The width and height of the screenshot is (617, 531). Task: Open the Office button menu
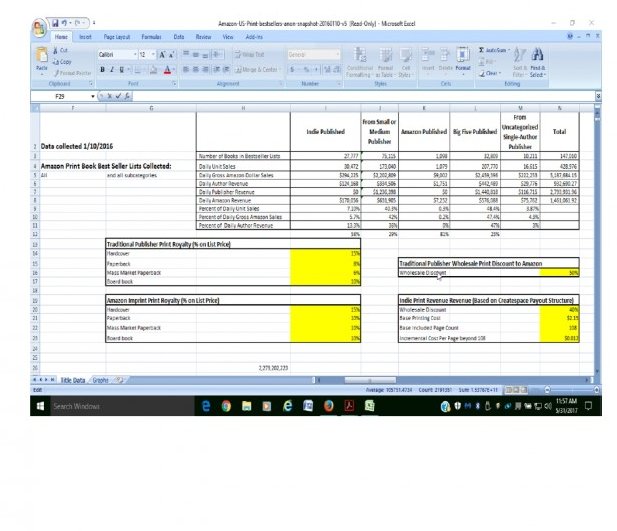[x=39, y=28]
